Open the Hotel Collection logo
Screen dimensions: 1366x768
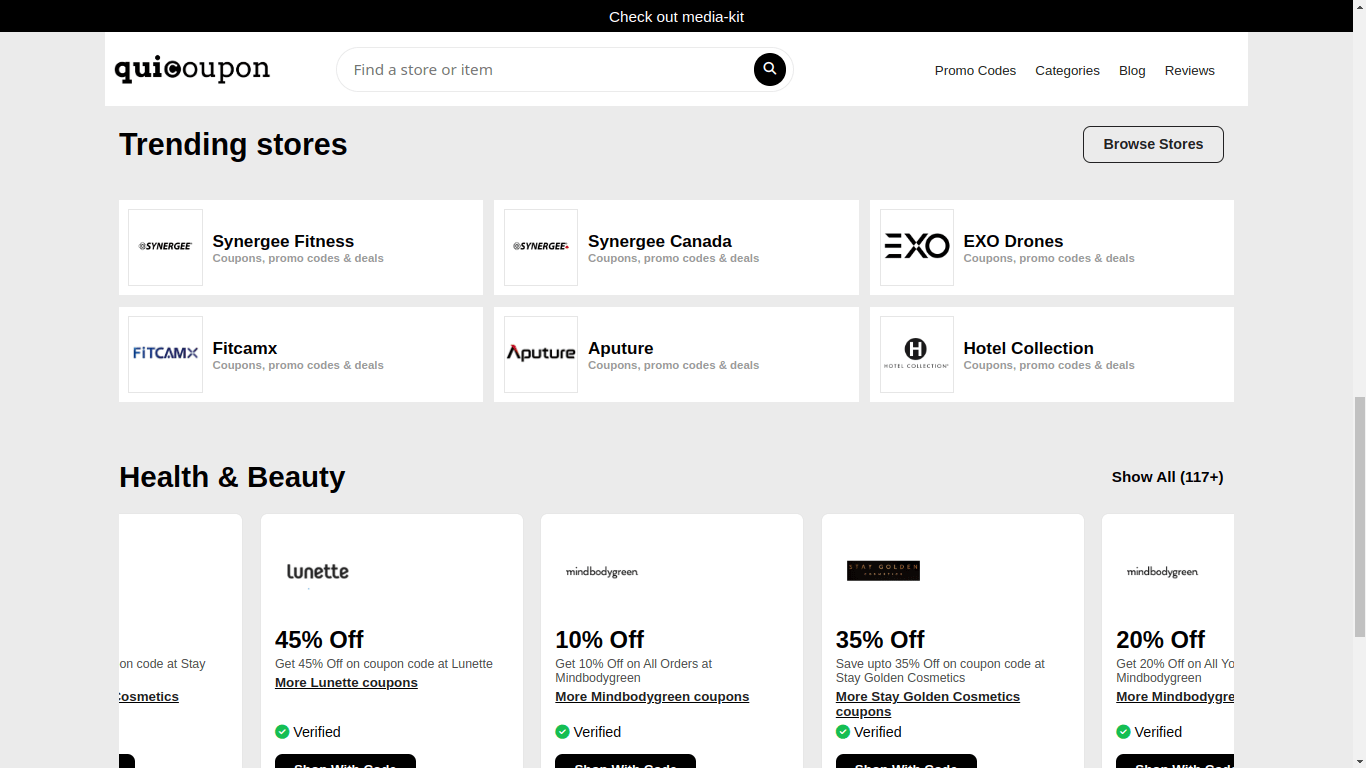916,354
